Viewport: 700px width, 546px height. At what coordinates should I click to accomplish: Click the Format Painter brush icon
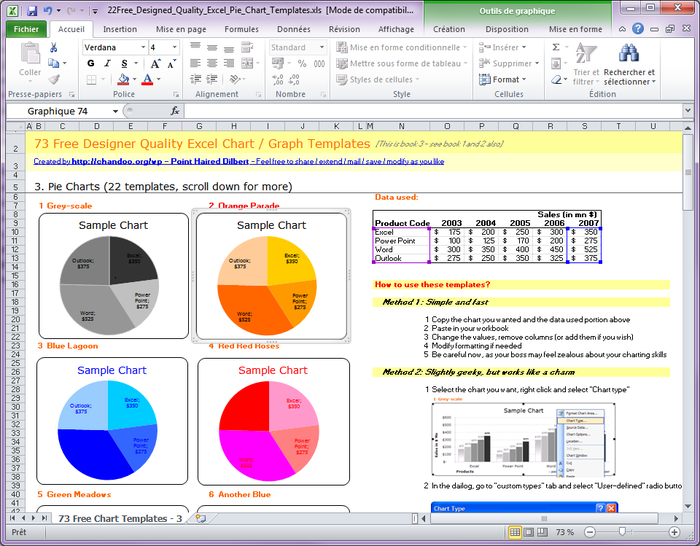click(54, 79)
